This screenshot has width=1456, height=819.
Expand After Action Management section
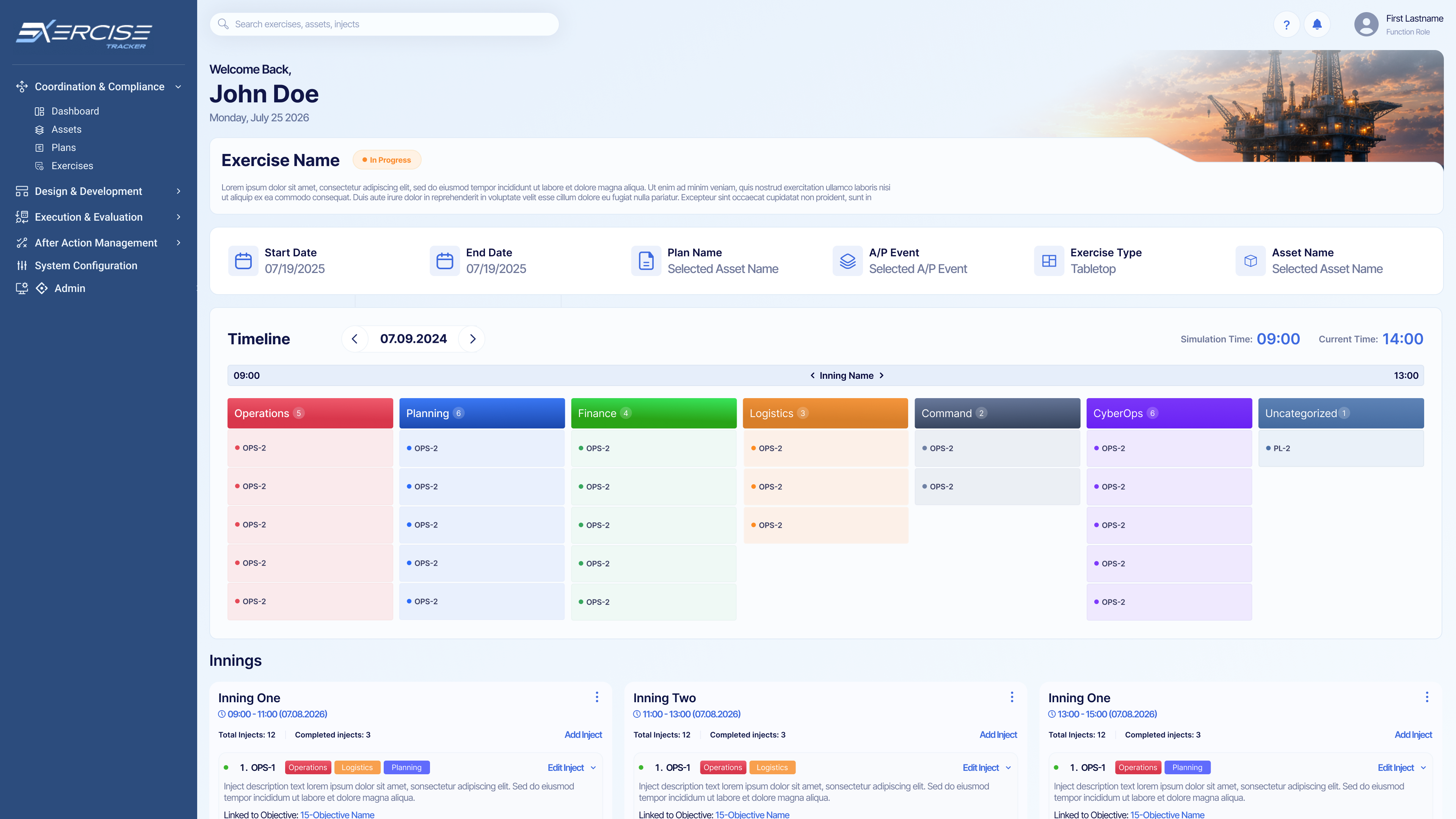point(179,243)
